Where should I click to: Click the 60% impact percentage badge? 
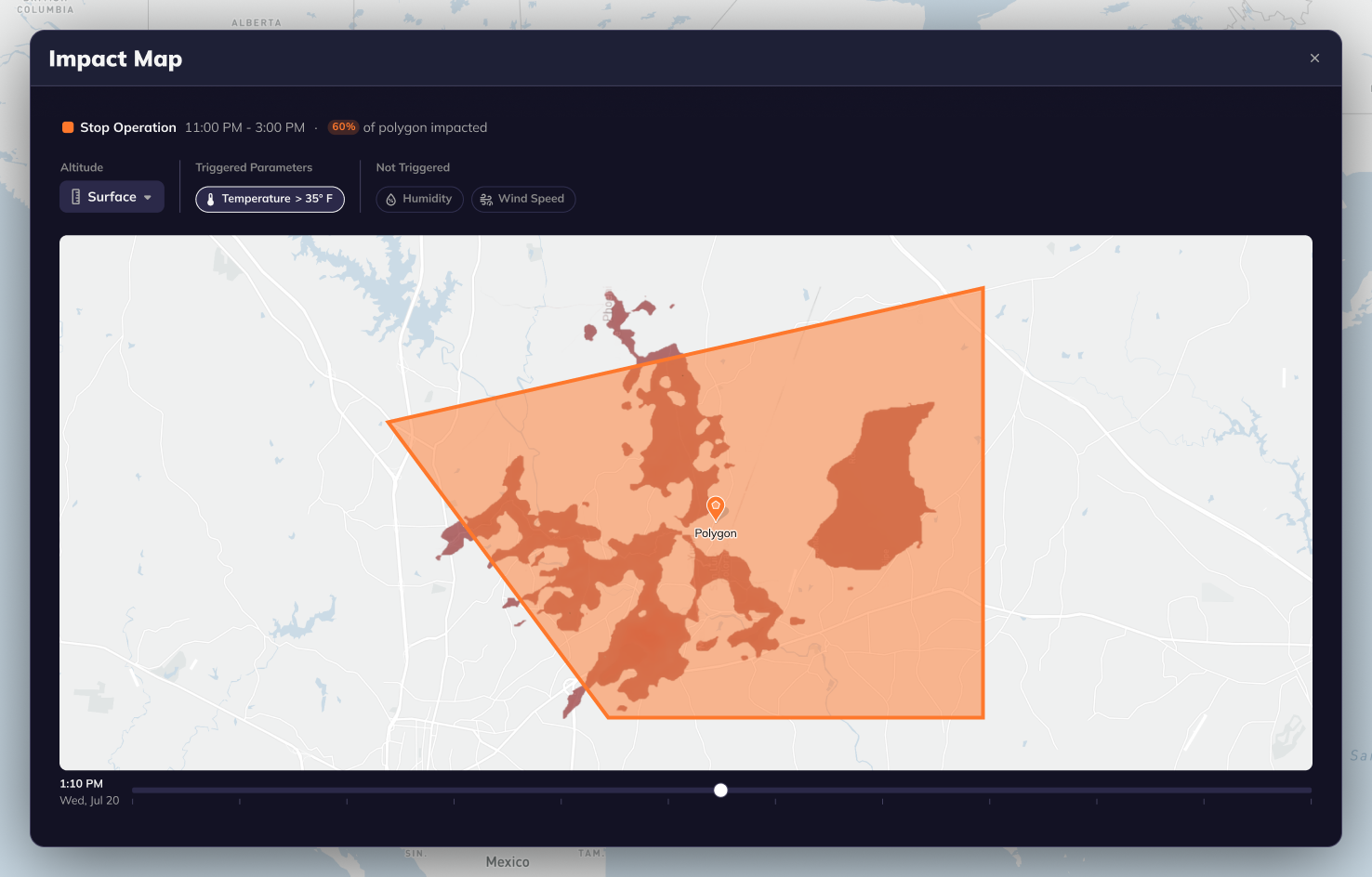coord(343,127)
